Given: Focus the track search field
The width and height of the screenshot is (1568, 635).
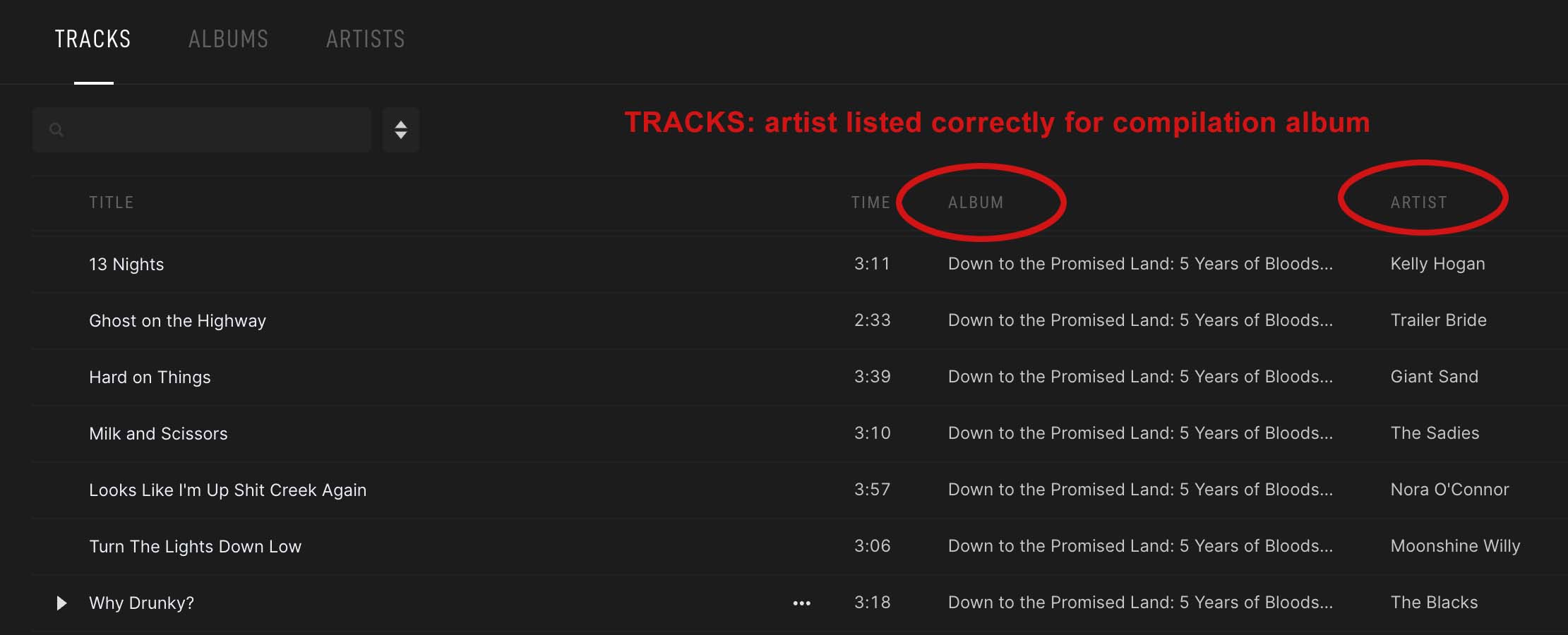Looking at the screenshot, I should [202, 130].
